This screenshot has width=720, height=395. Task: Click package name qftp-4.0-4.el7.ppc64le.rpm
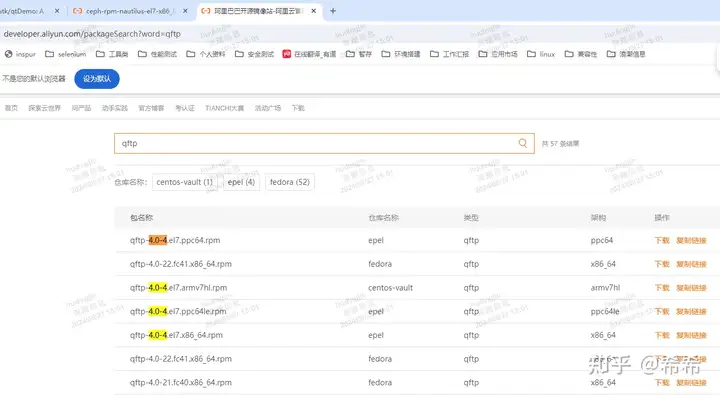[178, 311]
